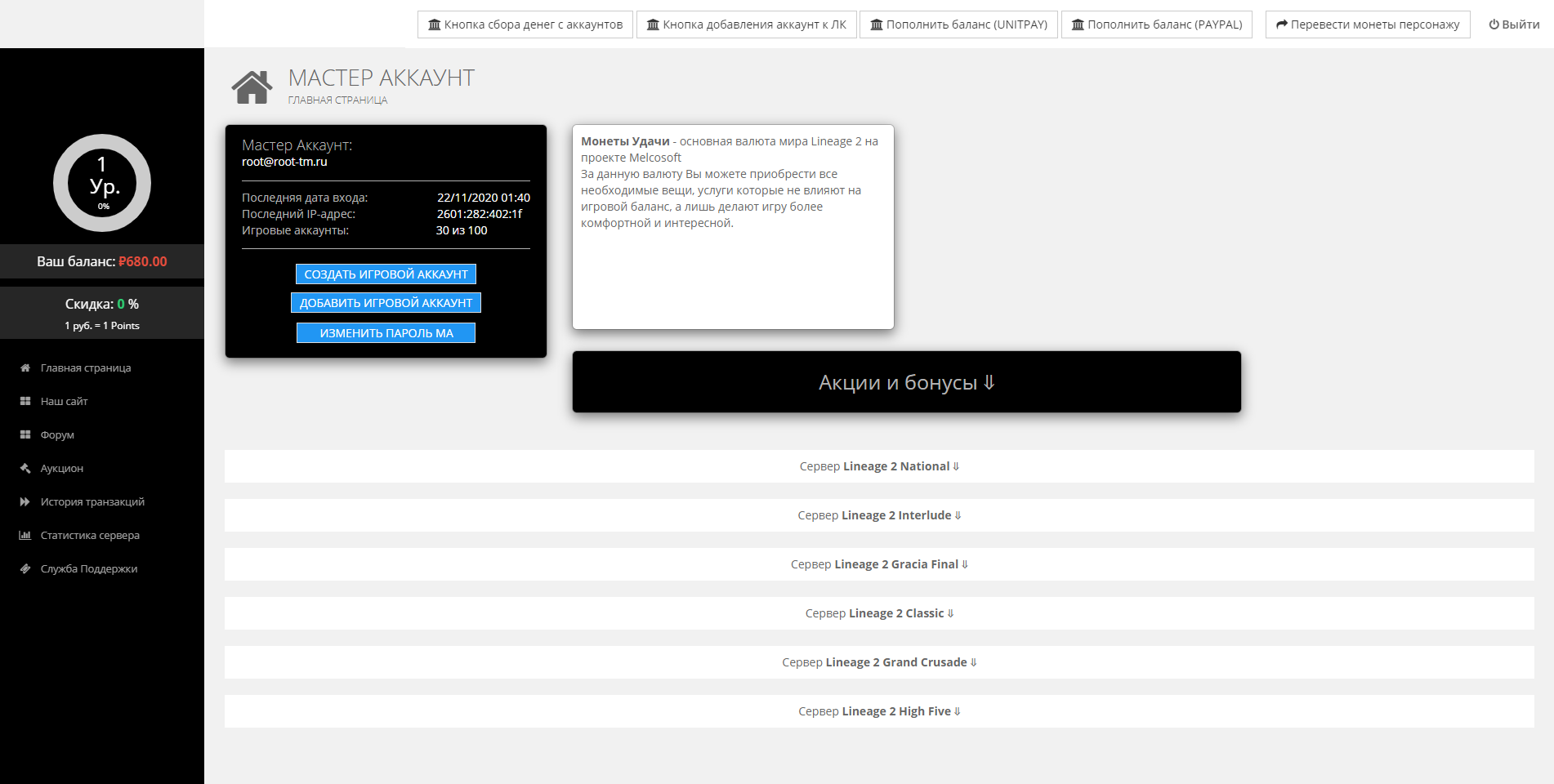This screenshot has height=784, width=1554.
Task: Click the ticket icon for Служба Поддержки
Action: [x=25, y=569]
